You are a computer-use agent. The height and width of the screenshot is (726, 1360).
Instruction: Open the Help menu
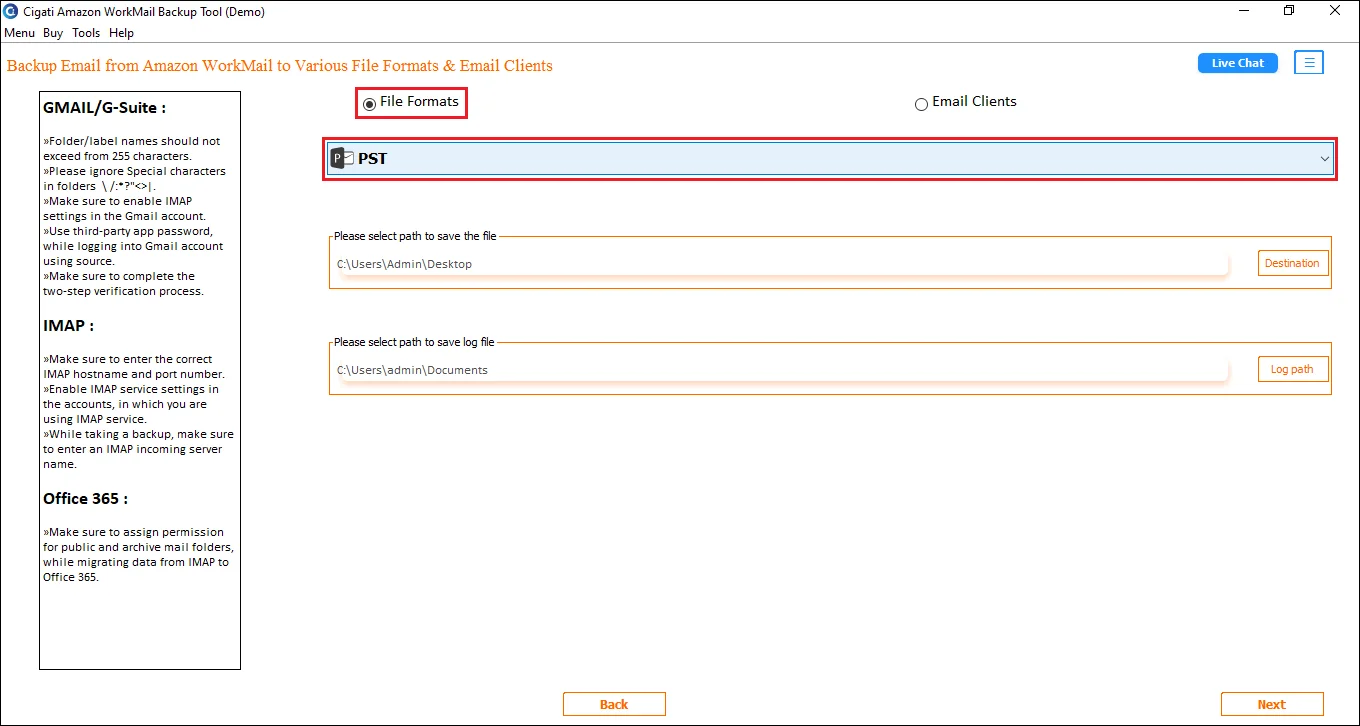[x=121, y=33]
